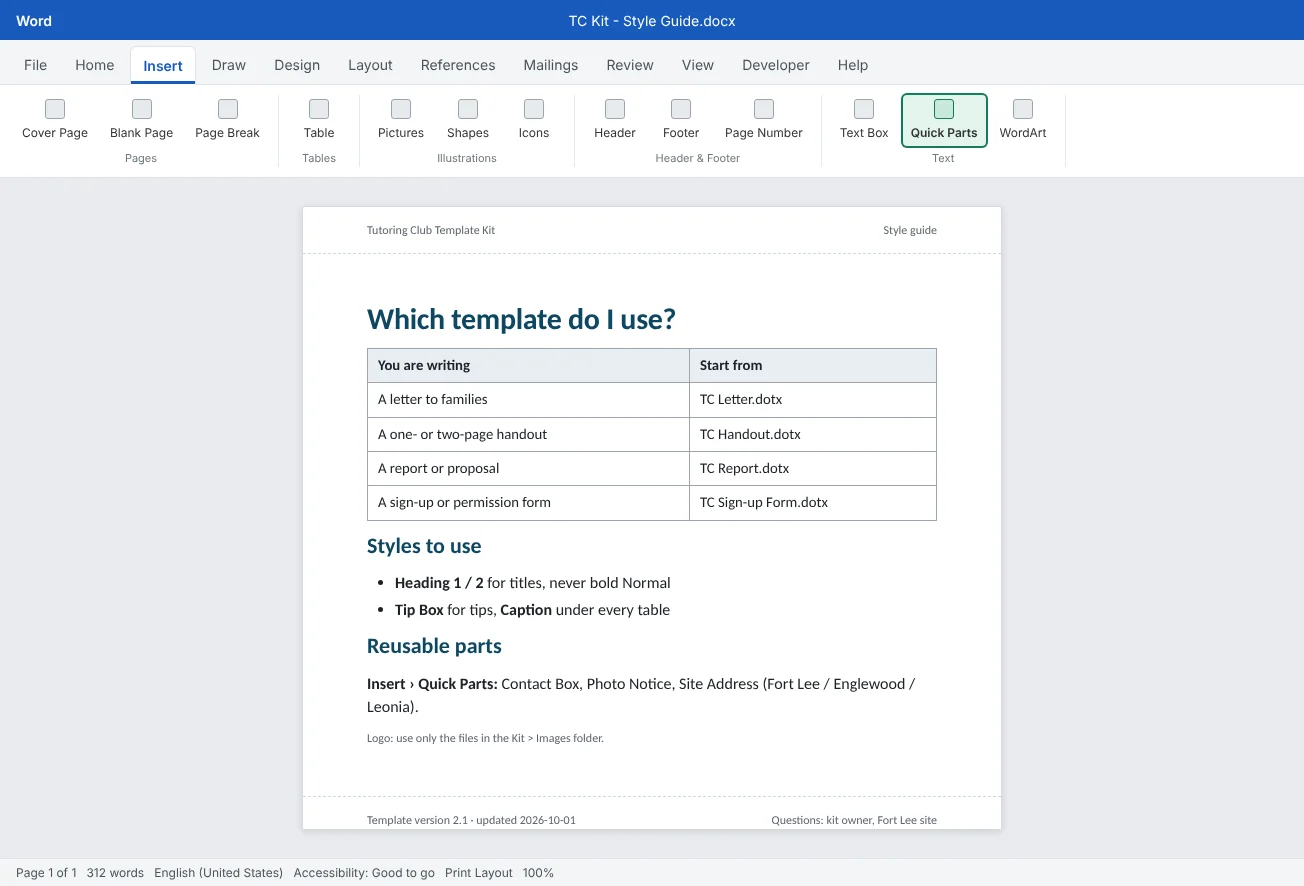
Task: Click the 100% zoom level
Action: click(x=538, y=873)
